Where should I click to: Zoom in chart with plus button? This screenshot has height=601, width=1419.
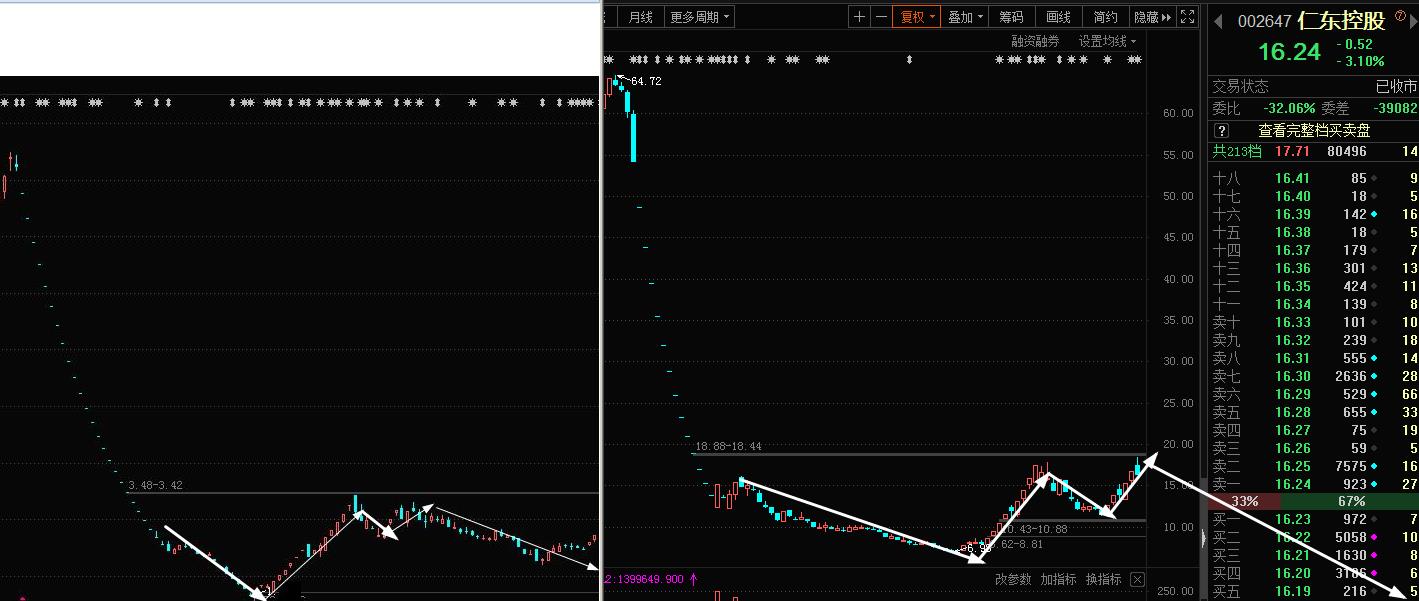(x=860, y=16)
